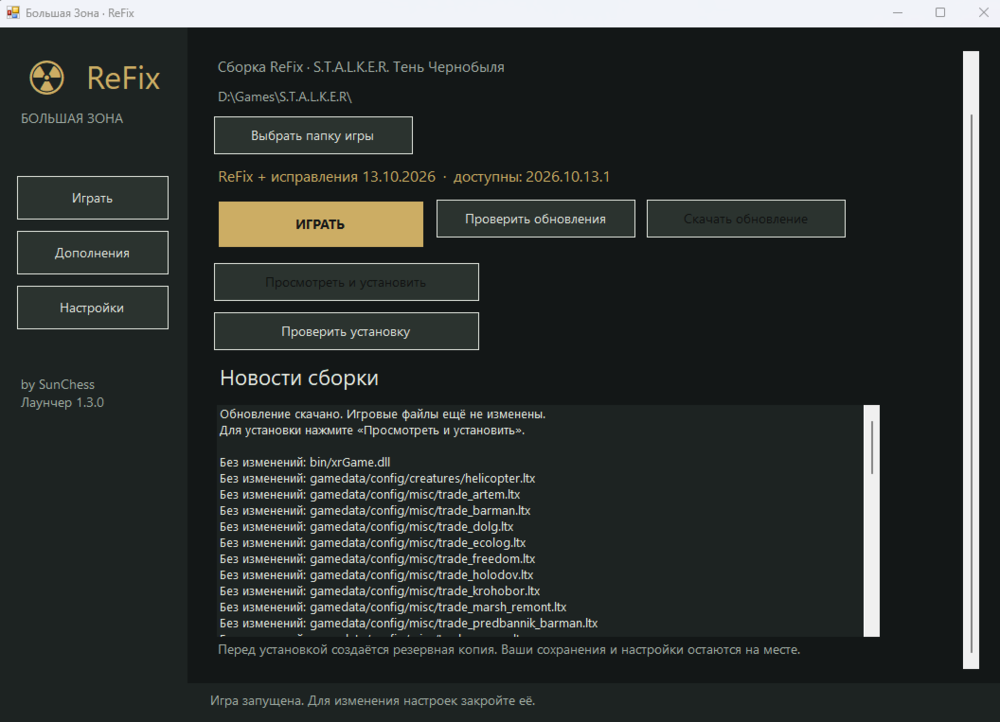1000x722 pixels.
Task: Click the ReFix wordmark in the sidebar
Action: (x=123, y=78)
